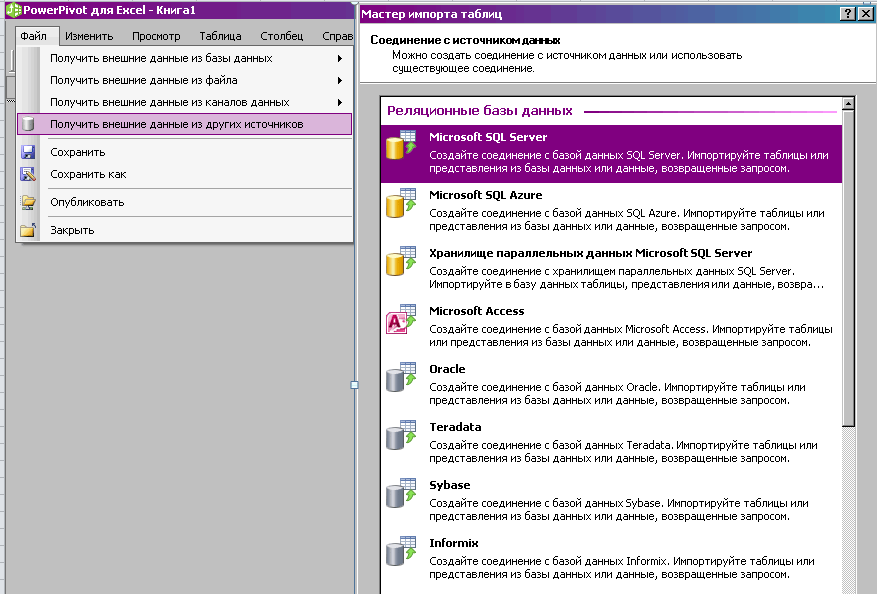The width and height of the screenshot is (877, 594).
Task: Click the Oracle database icon
Action: coord(401,377)
